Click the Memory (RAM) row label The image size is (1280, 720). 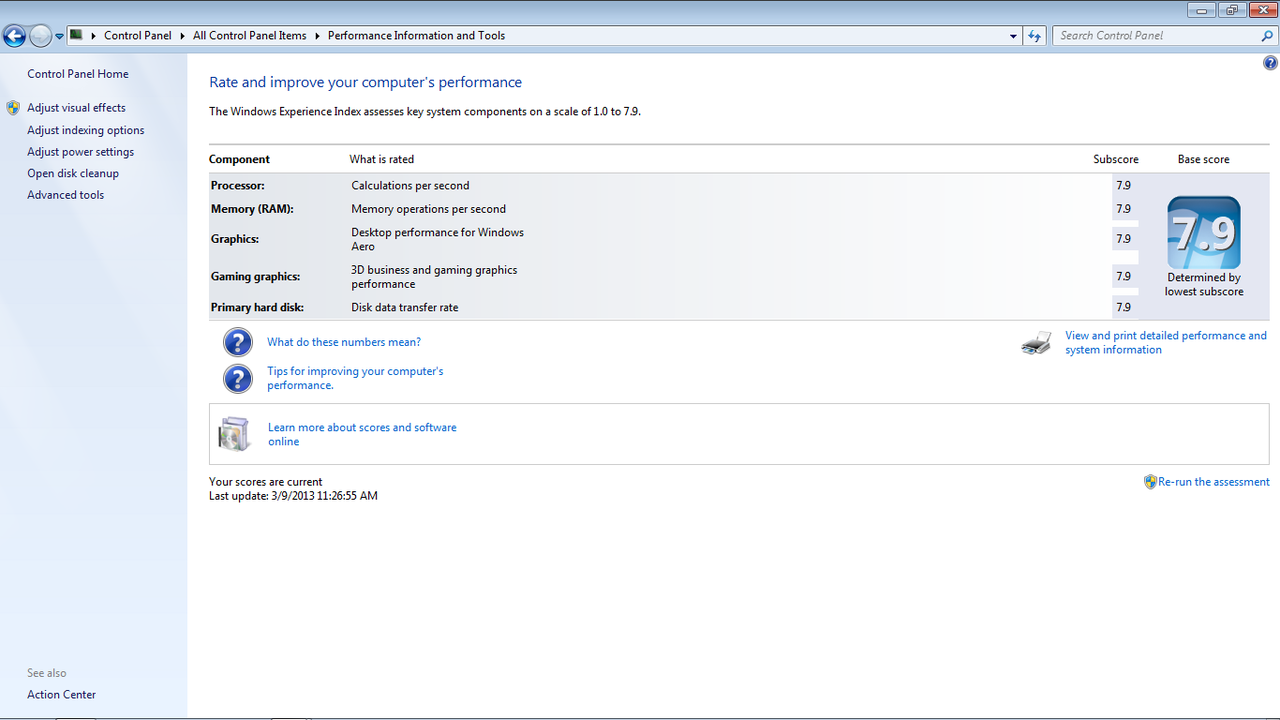tap(252, 209)
